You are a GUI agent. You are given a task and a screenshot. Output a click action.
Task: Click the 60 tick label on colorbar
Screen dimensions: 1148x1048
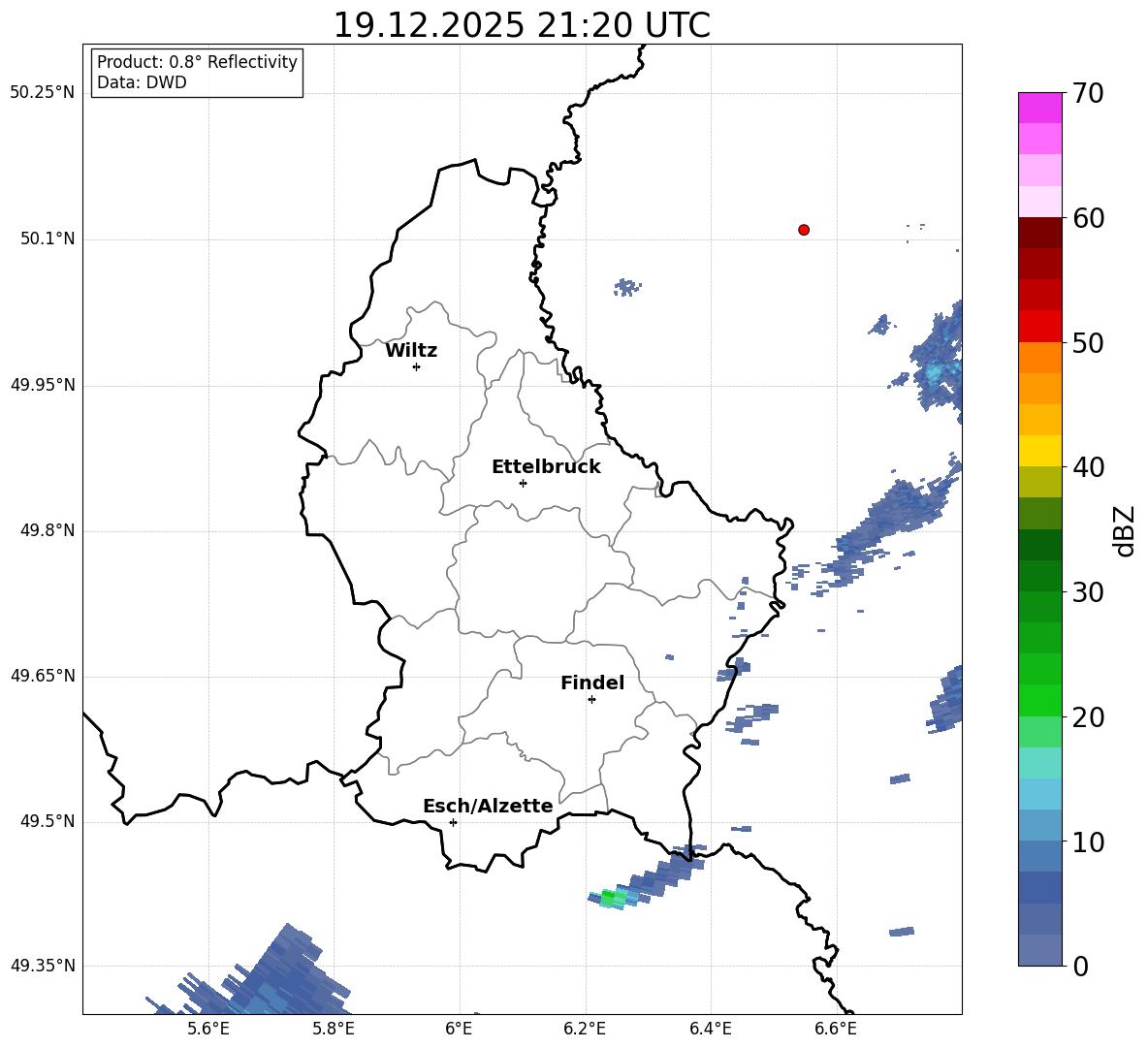tap(1088, 218)
